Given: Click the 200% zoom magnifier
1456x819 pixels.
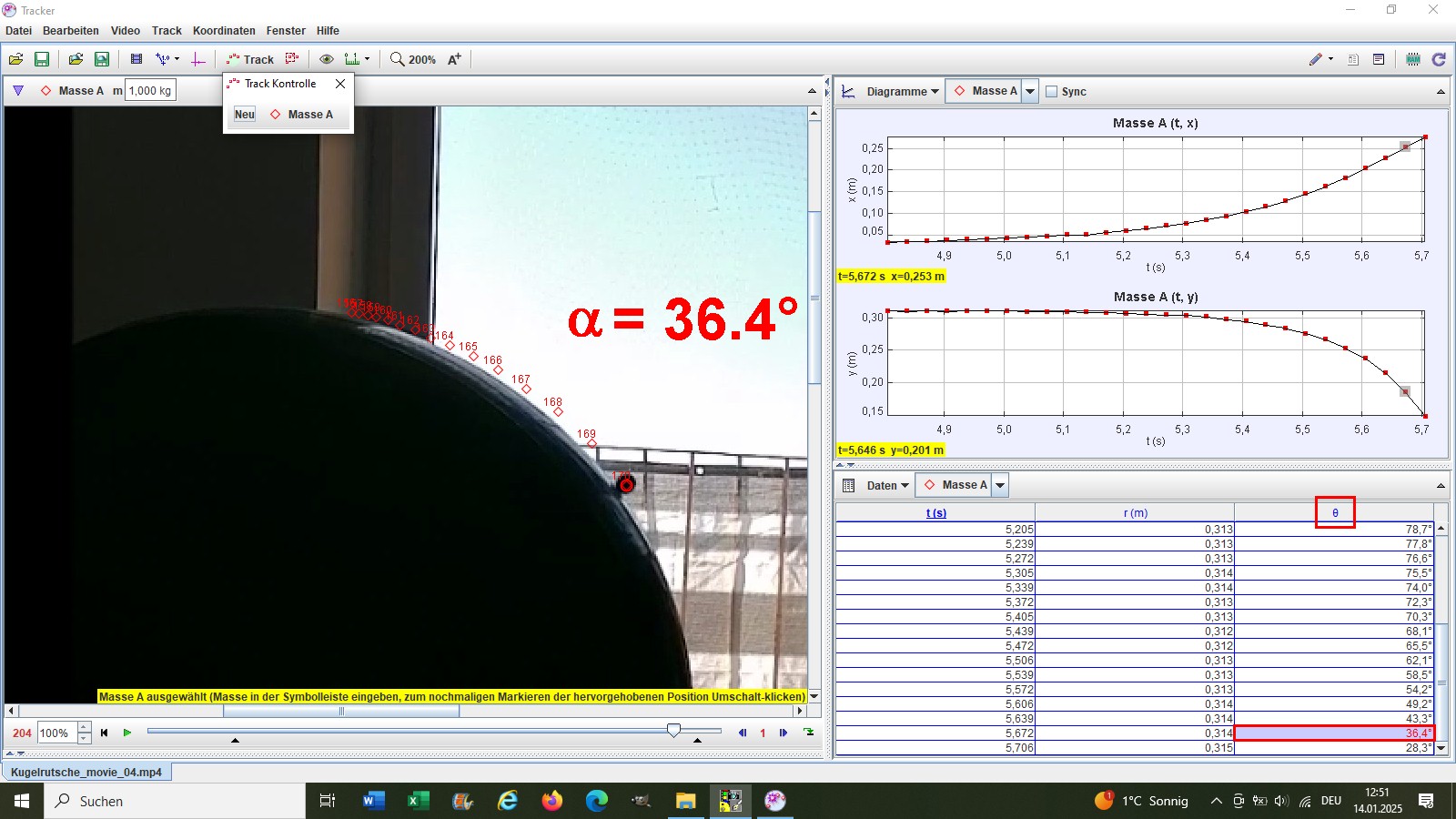Looking at the screenshot, I should [413, 59].
